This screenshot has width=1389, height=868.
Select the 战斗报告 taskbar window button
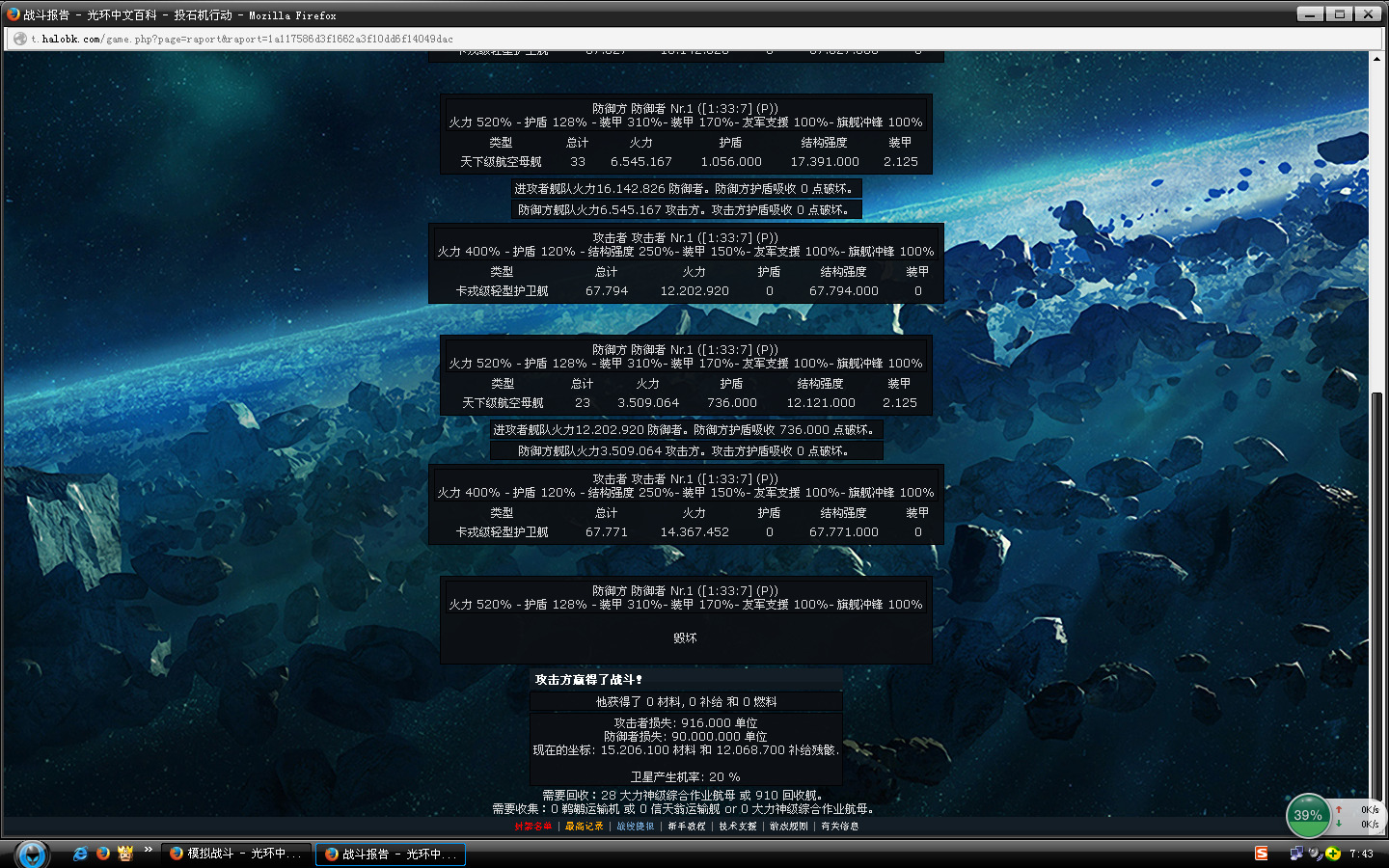click(392, 854)
